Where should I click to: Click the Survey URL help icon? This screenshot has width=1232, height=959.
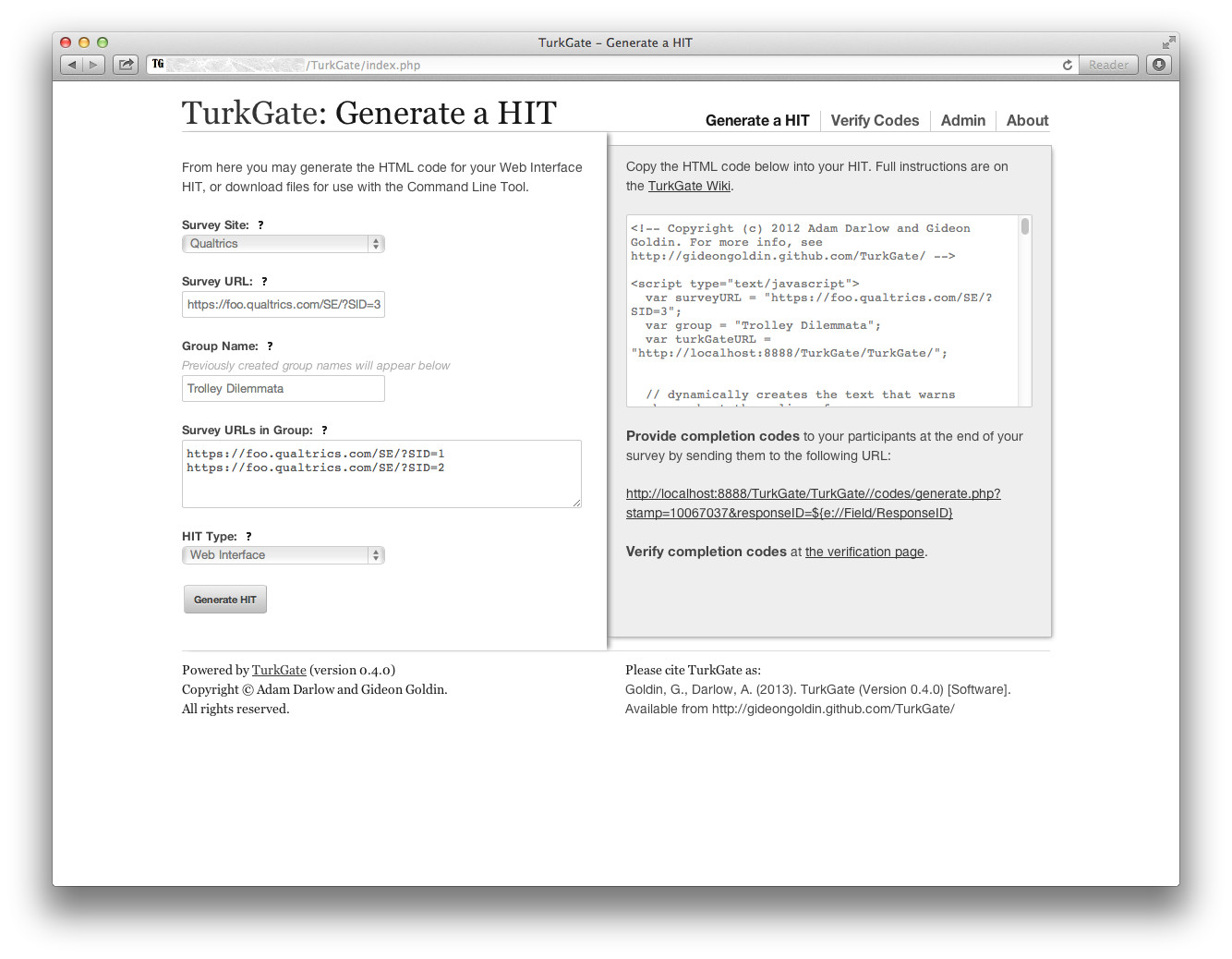(264, 281)
